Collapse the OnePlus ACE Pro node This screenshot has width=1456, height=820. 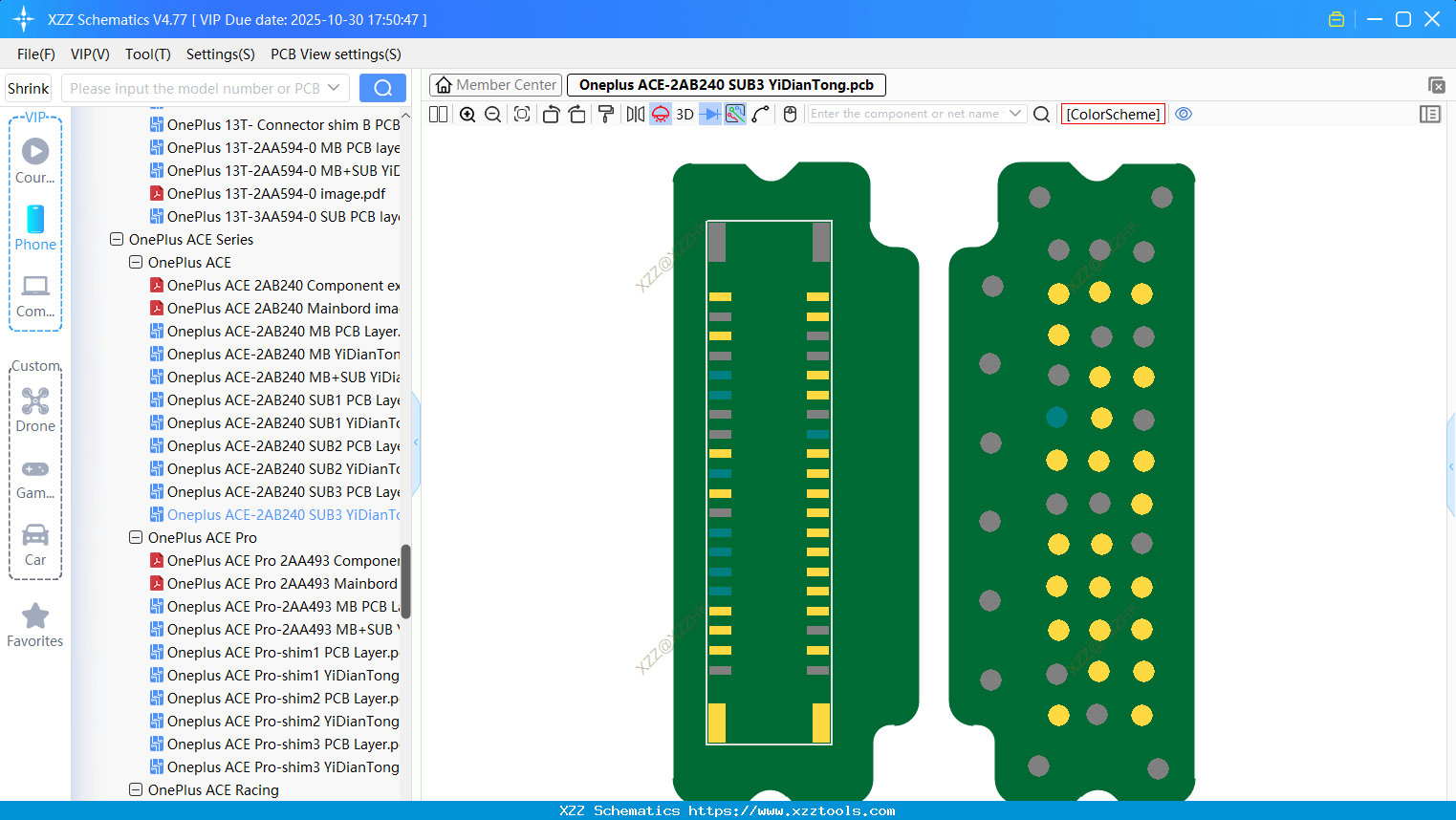(135, 537)
